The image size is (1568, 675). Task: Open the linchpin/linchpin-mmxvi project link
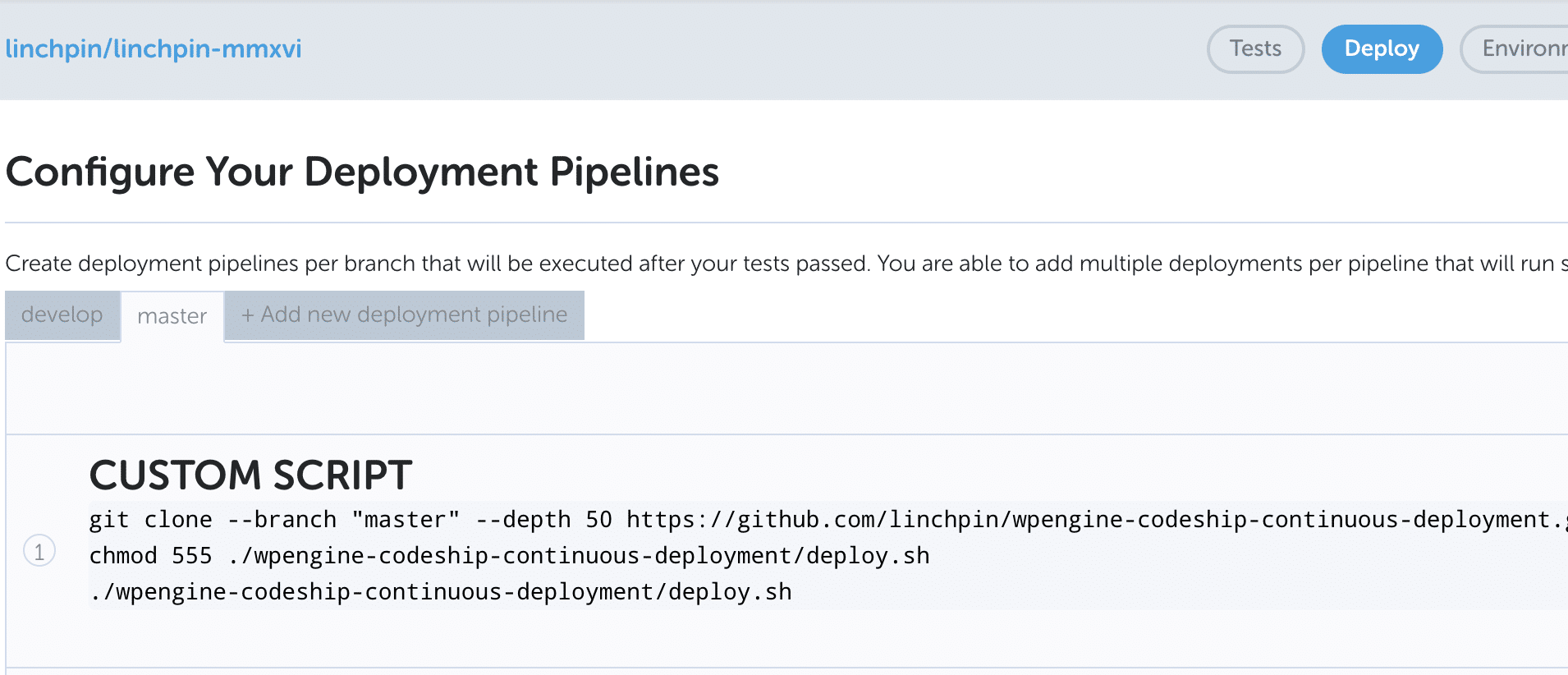(154, 49)
